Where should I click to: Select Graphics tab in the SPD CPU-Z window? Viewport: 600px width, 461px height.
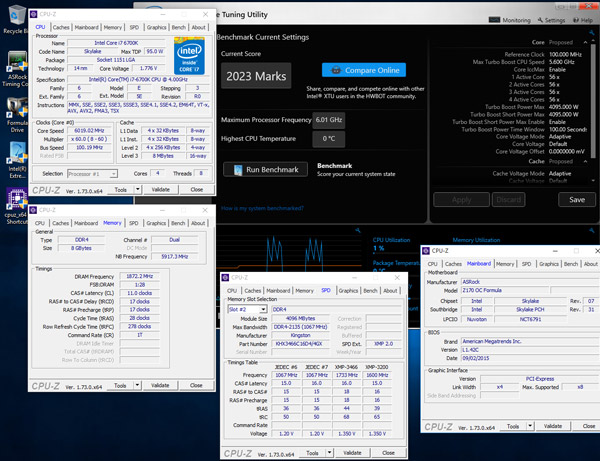coord(348,290)
